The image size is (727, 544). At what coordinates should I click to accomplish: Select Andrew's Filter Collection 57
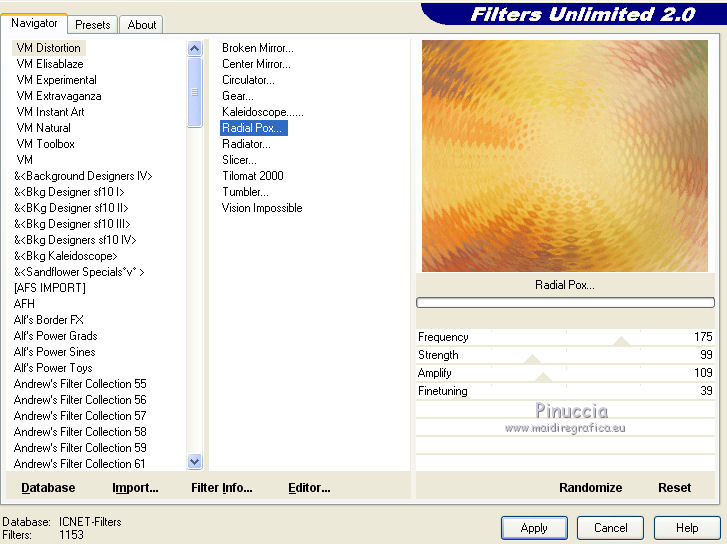[x=80, y=416]
